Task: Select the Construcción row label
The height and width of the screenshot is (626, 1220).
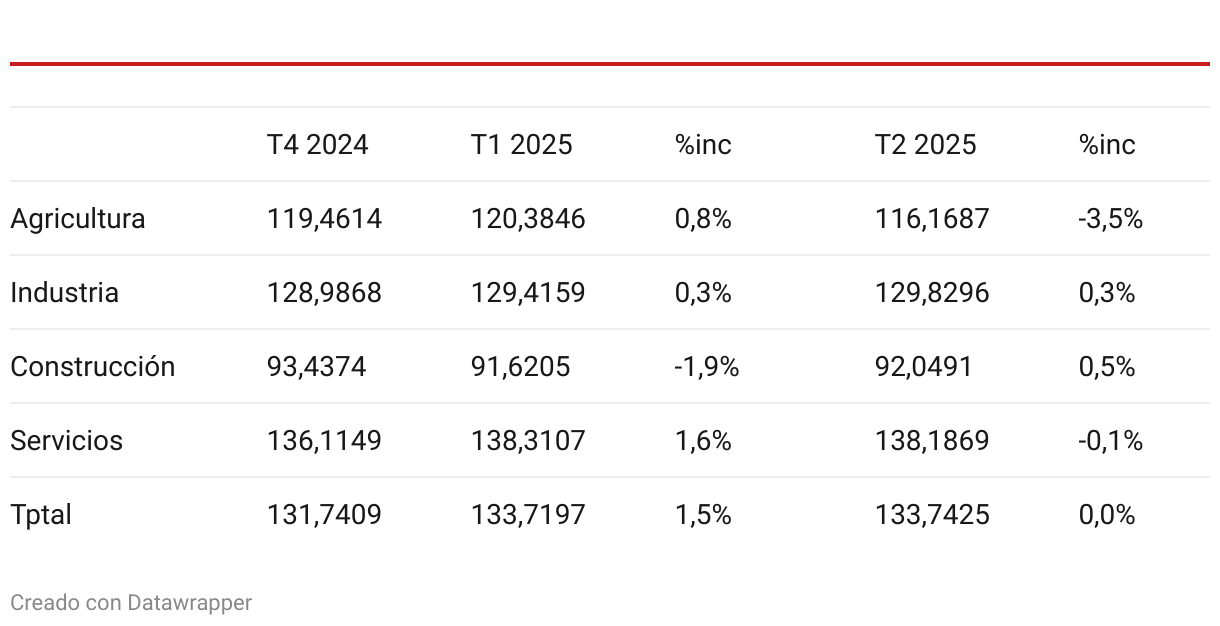Action: click(x=93, y=367)
